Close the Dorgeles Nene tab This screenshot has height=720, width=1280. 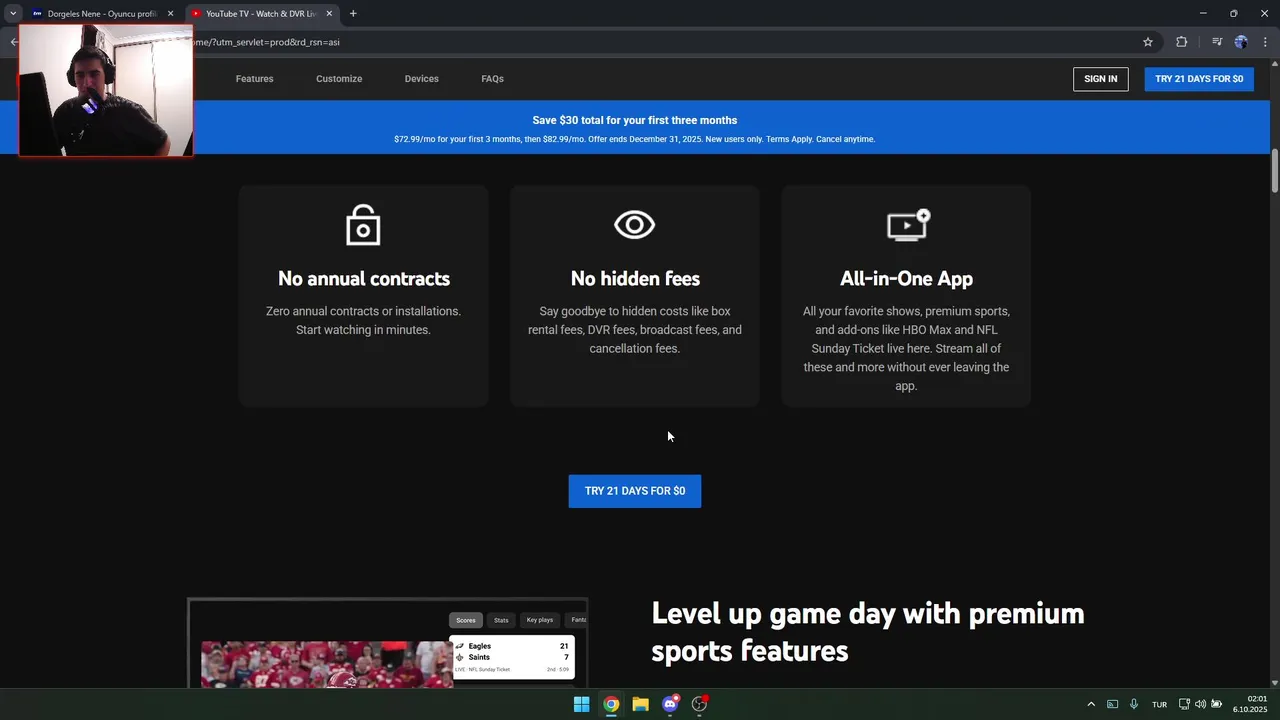click(x=170, y=14)
